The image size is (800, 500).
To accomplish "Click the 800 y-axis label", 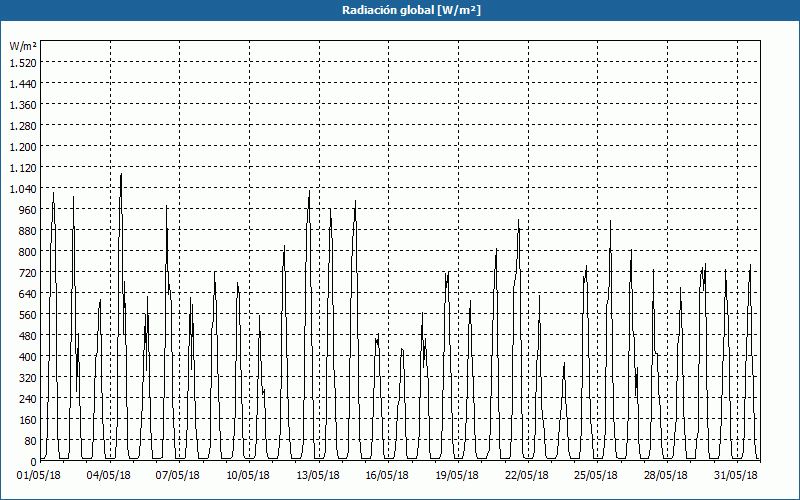I will click(29, 252).
